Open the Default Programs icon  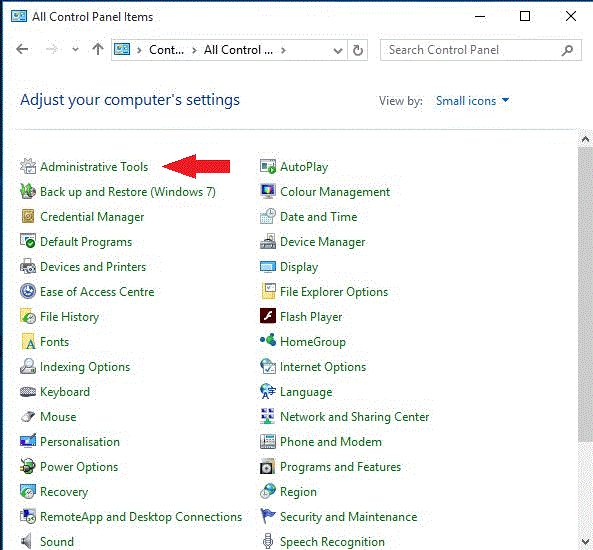(28, 241)
